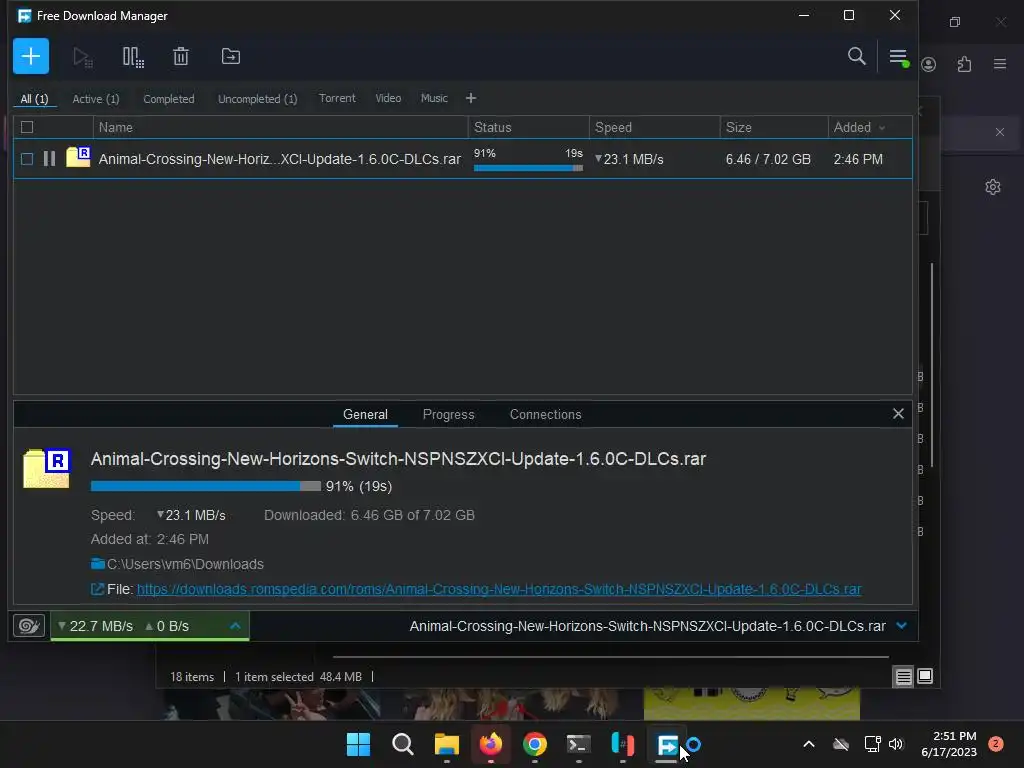1024x768 pixels.
Task: Click the Added column sort arrow
Action: (882, 128)
